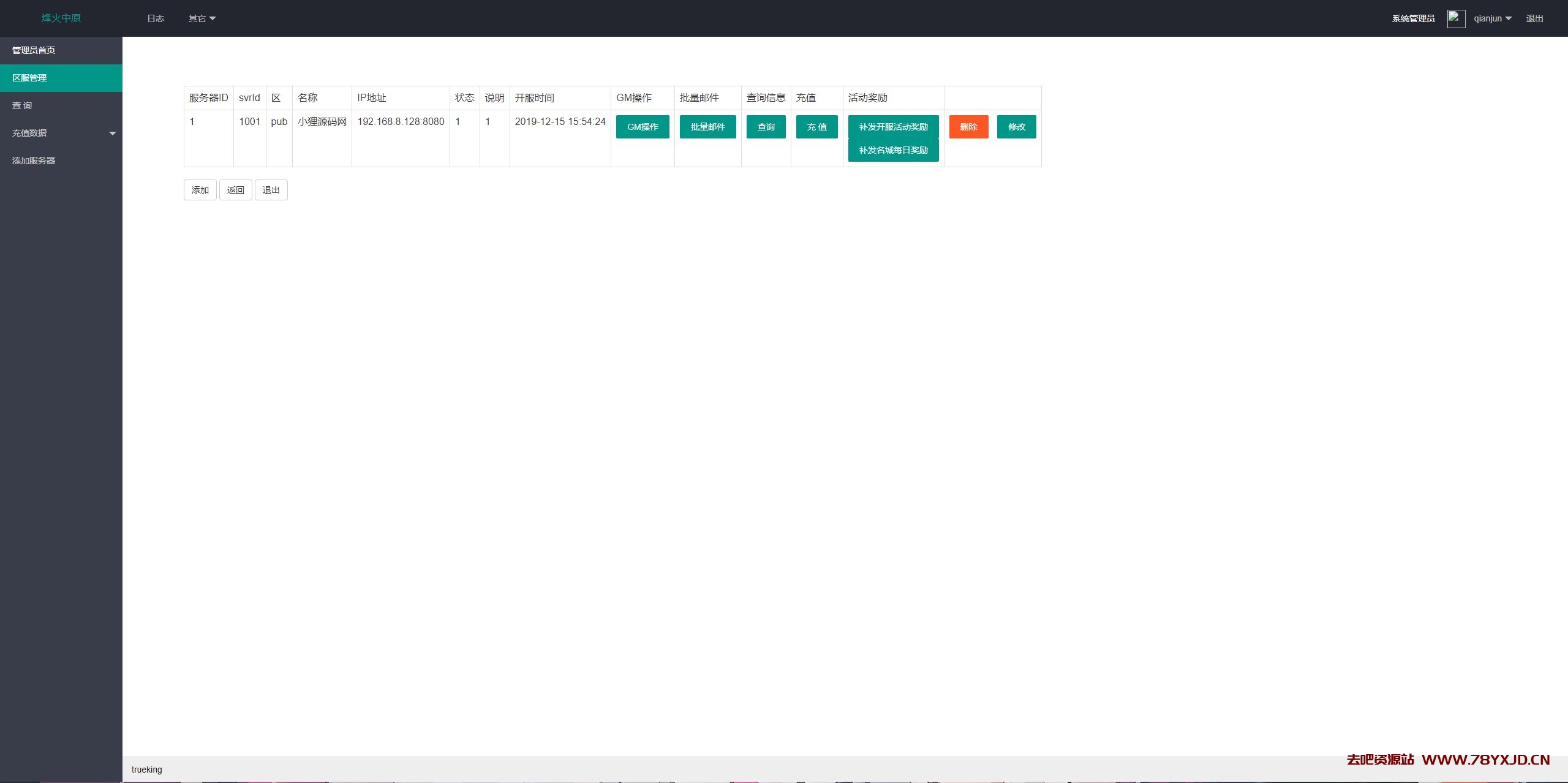Click the 烽火中原 logo title
1568x783 pixels.
point(61,18)
